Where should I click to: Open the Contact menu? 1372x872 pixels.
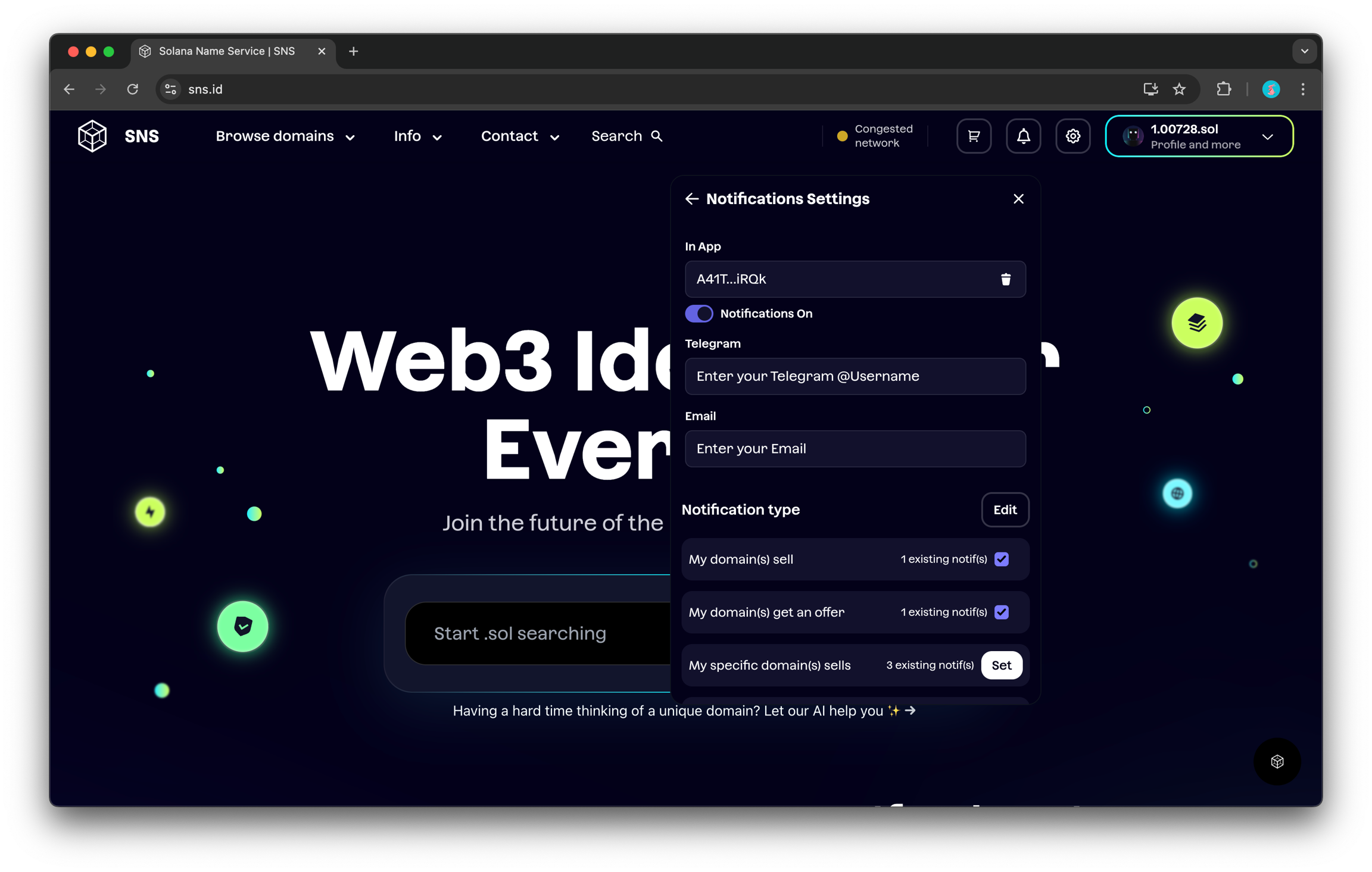point(520,136)
